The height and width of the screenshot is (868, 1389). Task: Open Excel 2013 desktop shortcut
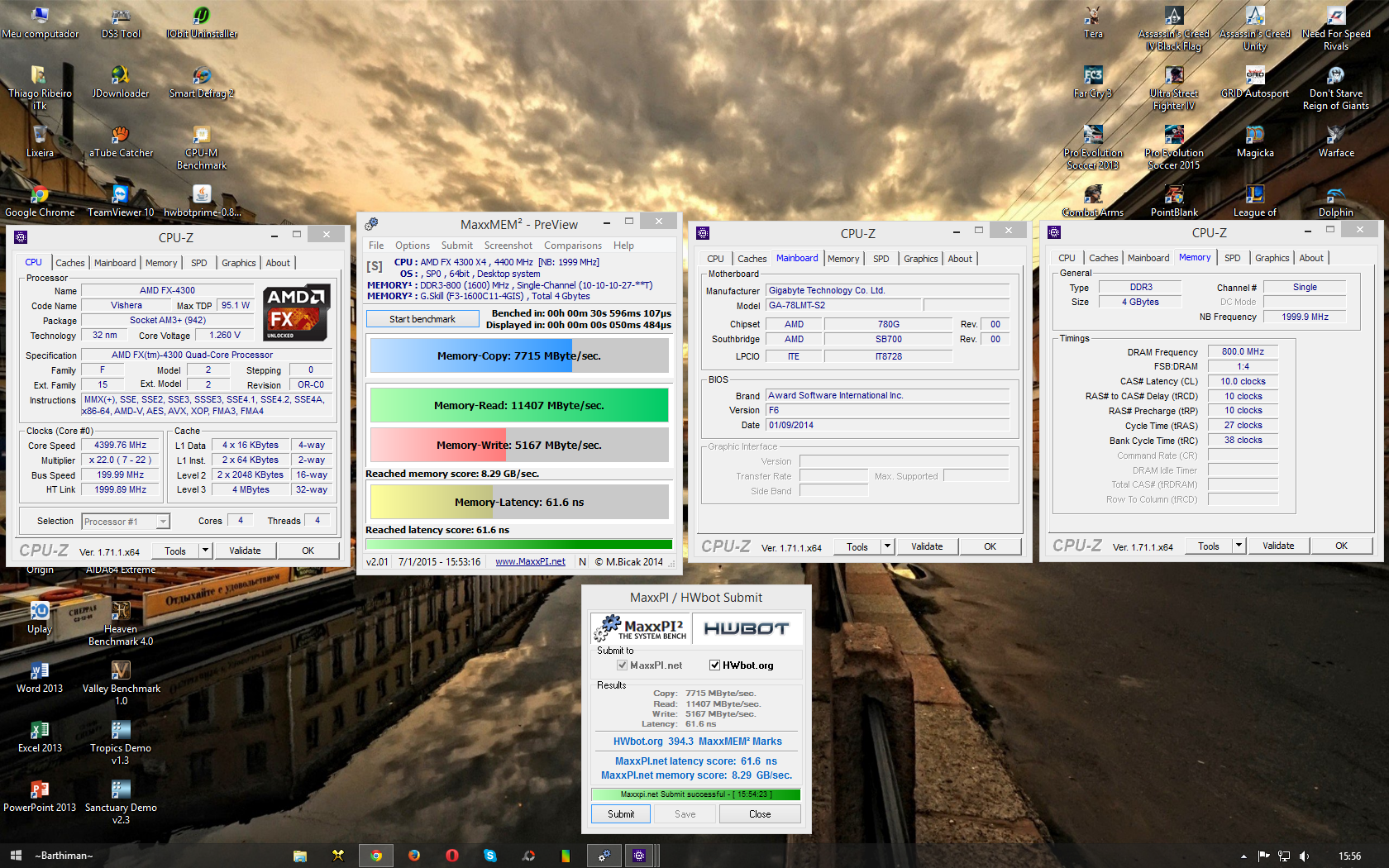pos(40,737)
